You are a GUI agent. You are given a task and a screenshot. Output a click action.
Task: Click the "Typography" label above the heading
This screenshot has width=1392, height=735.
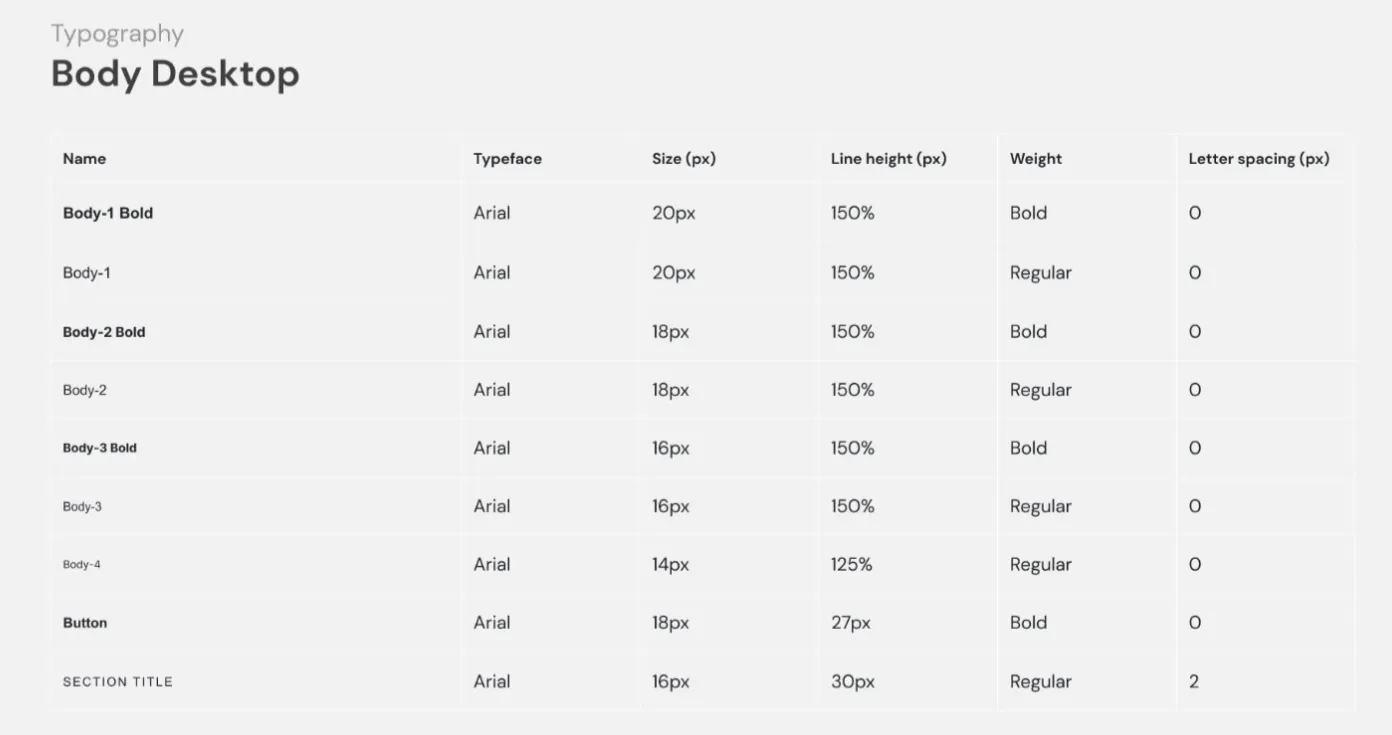pos(117,34)
